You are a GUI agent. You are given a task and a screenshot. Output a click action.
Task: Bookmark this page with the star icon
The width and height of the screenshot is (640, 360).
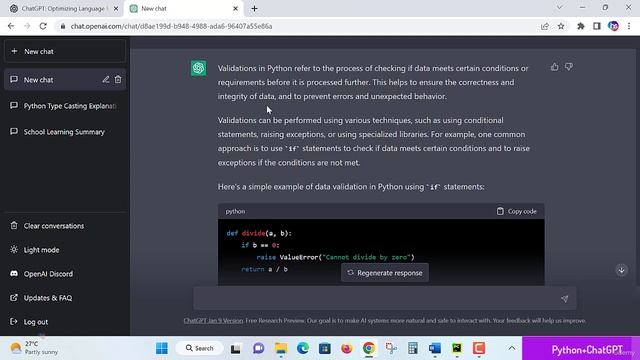tap(561, 26)
